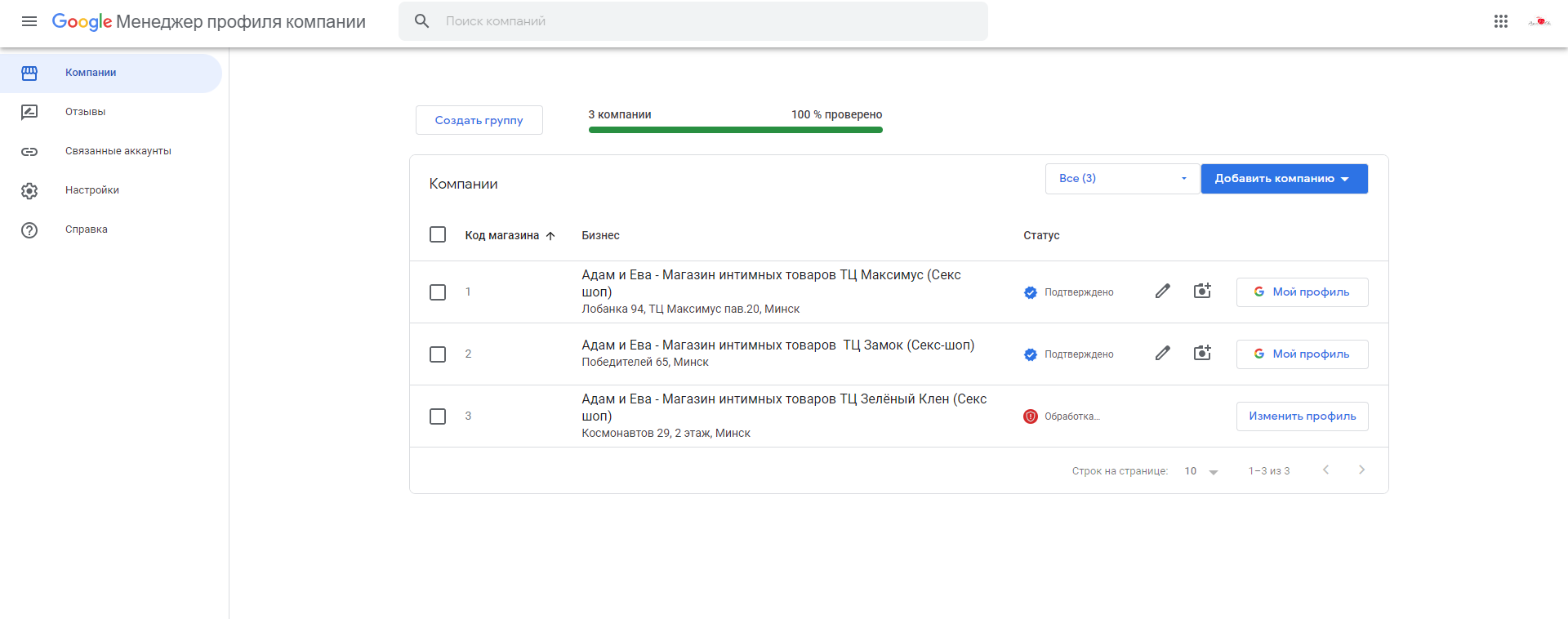Viewport: 1568px width, 619px height.
Task: Click store code number 3
Action: click(x=468, y=416)
